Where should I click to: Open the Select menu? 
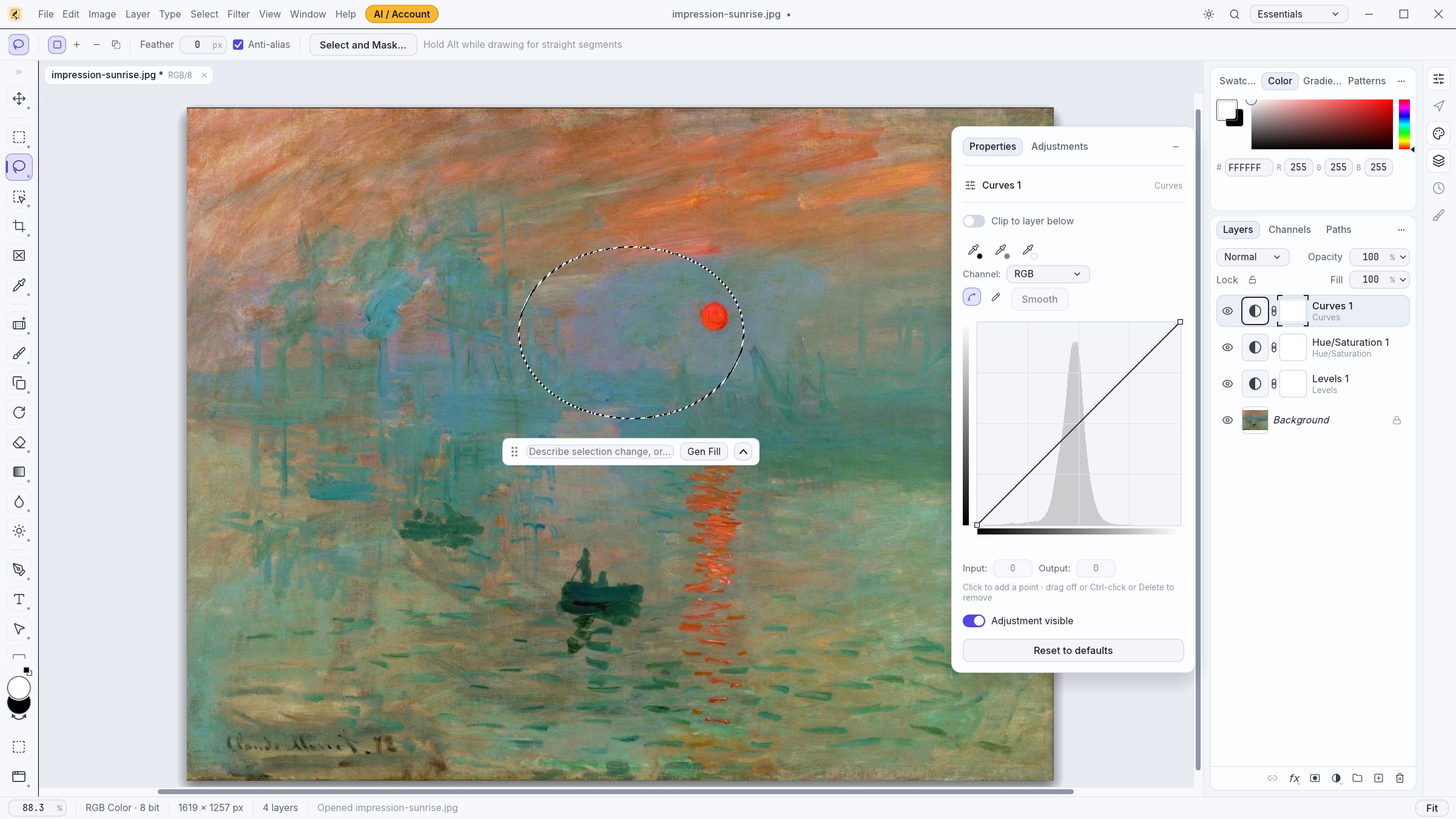click(204, 14)
